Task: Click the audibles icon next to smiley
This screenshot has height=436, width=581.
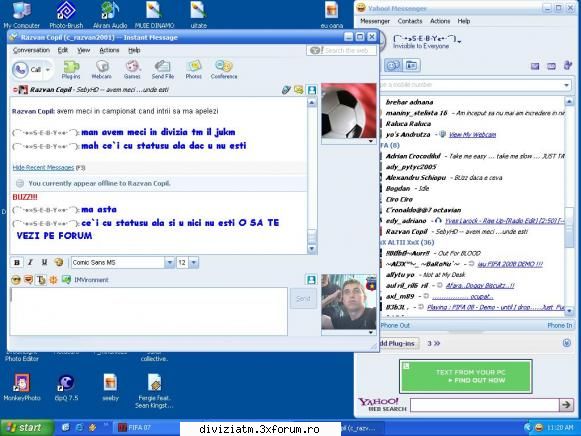Action: click(29, 280)
